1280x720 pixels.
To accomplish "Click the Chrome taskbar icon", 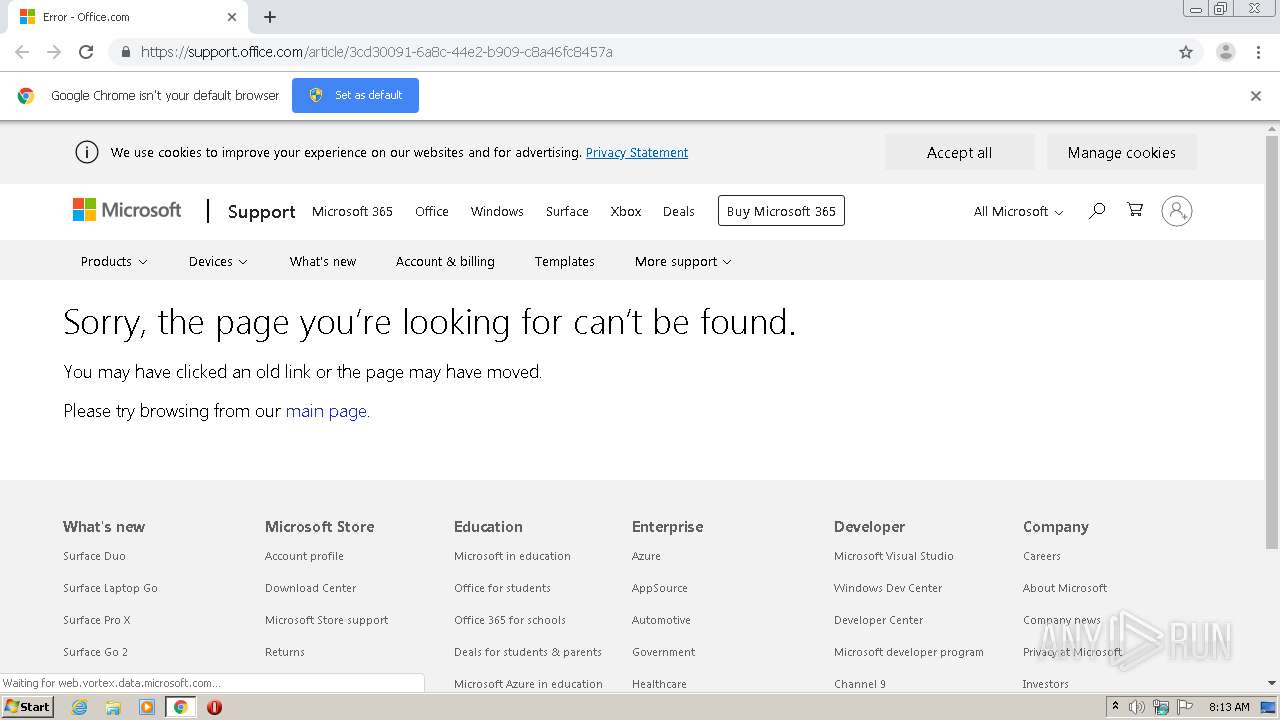I will [180, 707].
